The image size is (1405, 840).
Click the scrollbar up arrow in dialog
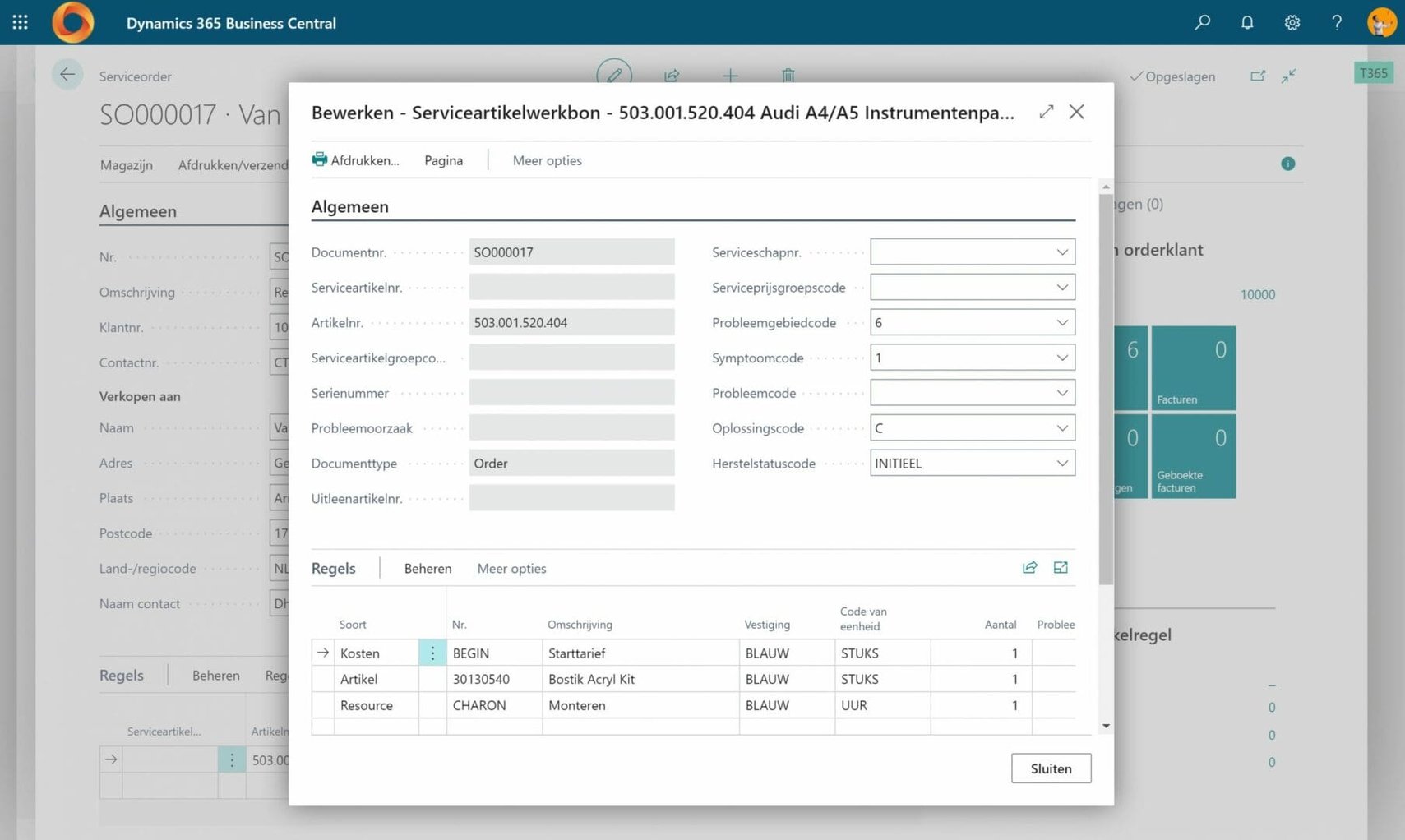pos(1106,187)
